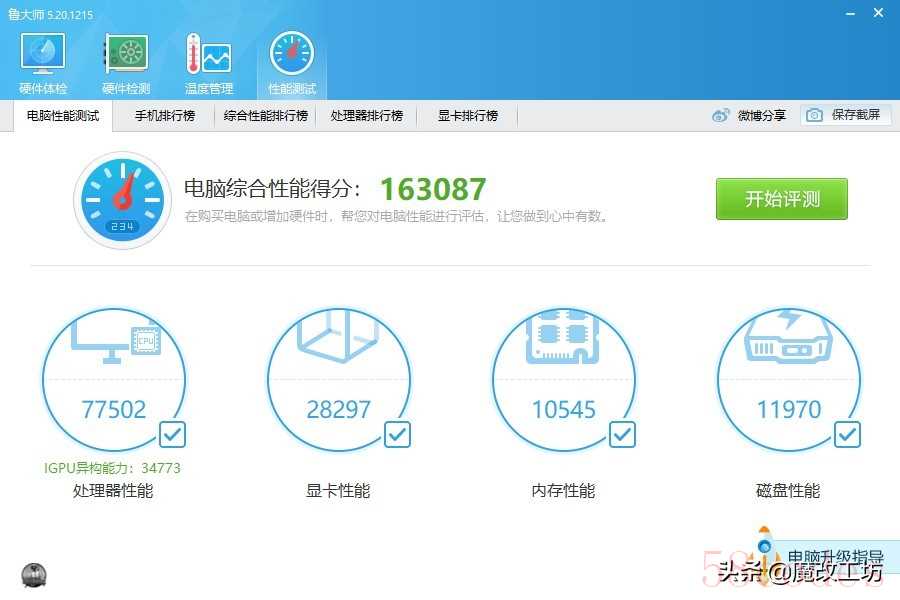900x600 pixels.
Task: Click the 保存截屏 save screenshot button
Action: point(845,115)
